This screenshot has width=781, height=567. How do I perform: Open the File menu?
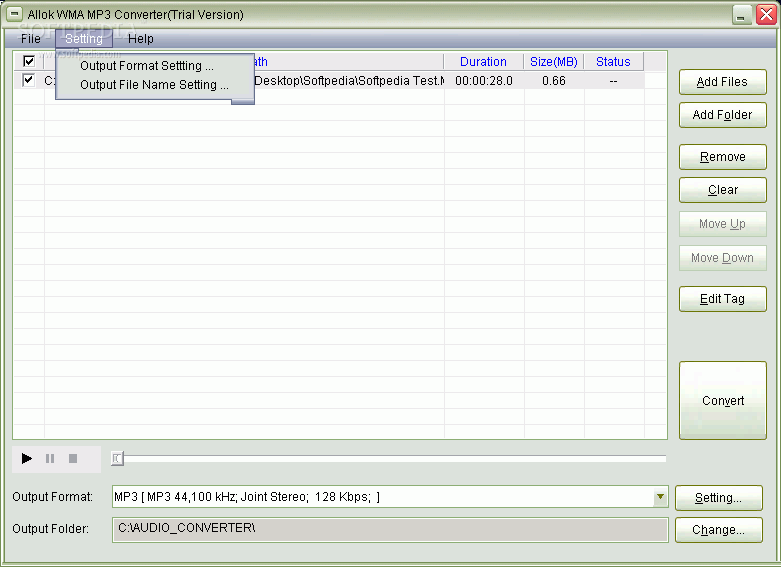[x=30, y=38]
